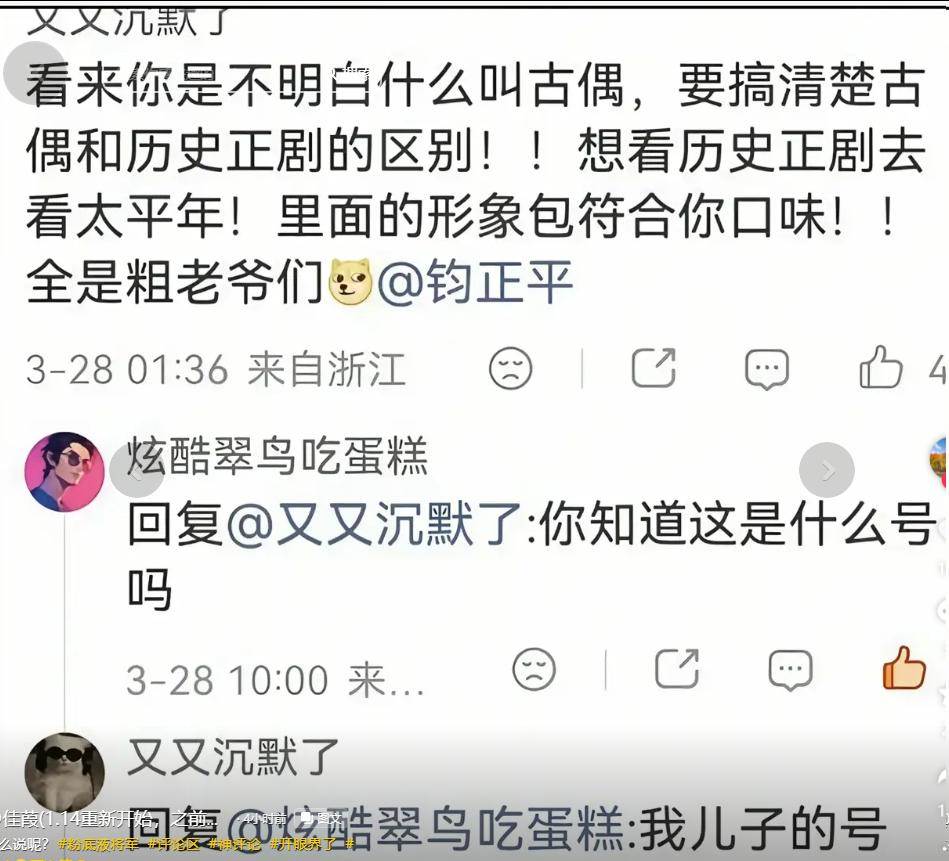
Task: Open replies via the 01:36 comment's speech bubble icon
Action: point(766,368)
